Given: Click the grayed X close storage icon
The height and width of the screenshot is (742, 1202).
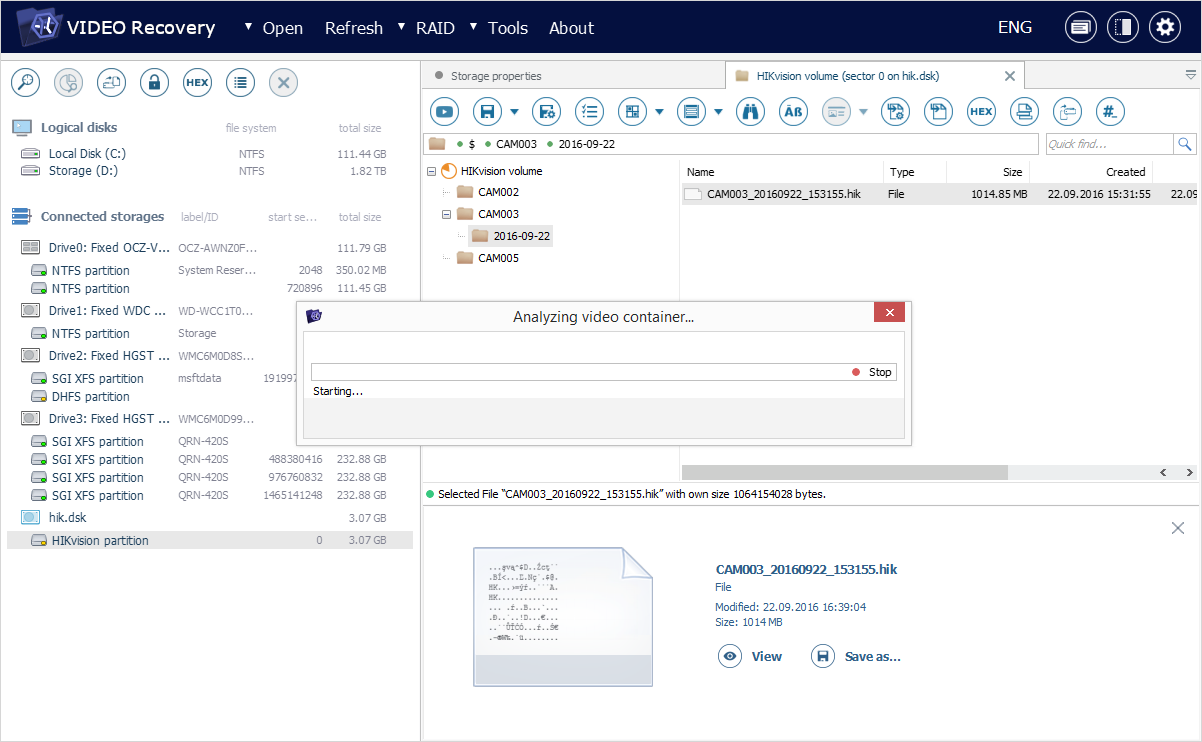Looking at the screenshot, I should click(283, 83).
